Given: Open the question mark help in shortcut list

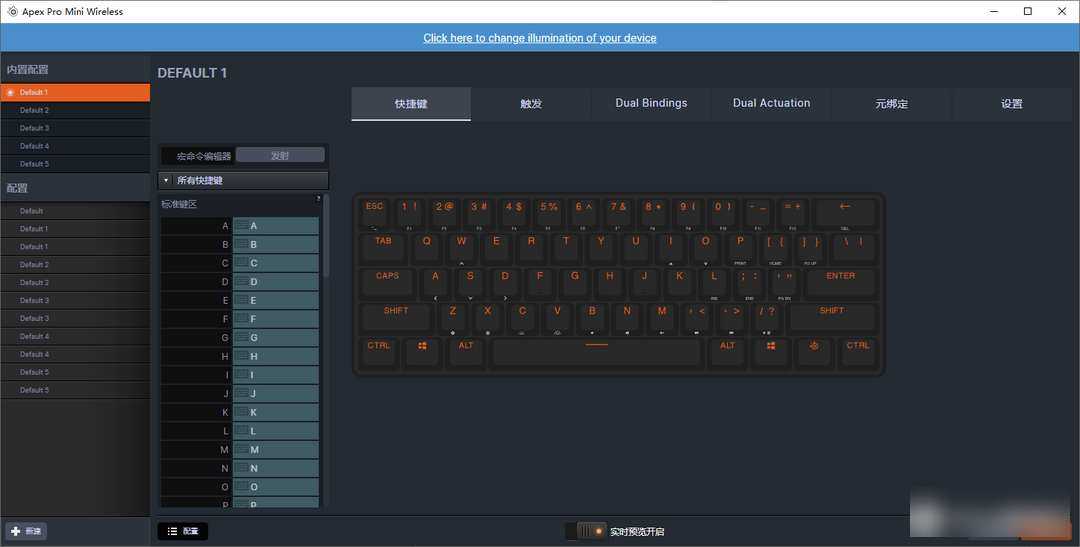Looking at the screenshot, I should click(318, 199).
